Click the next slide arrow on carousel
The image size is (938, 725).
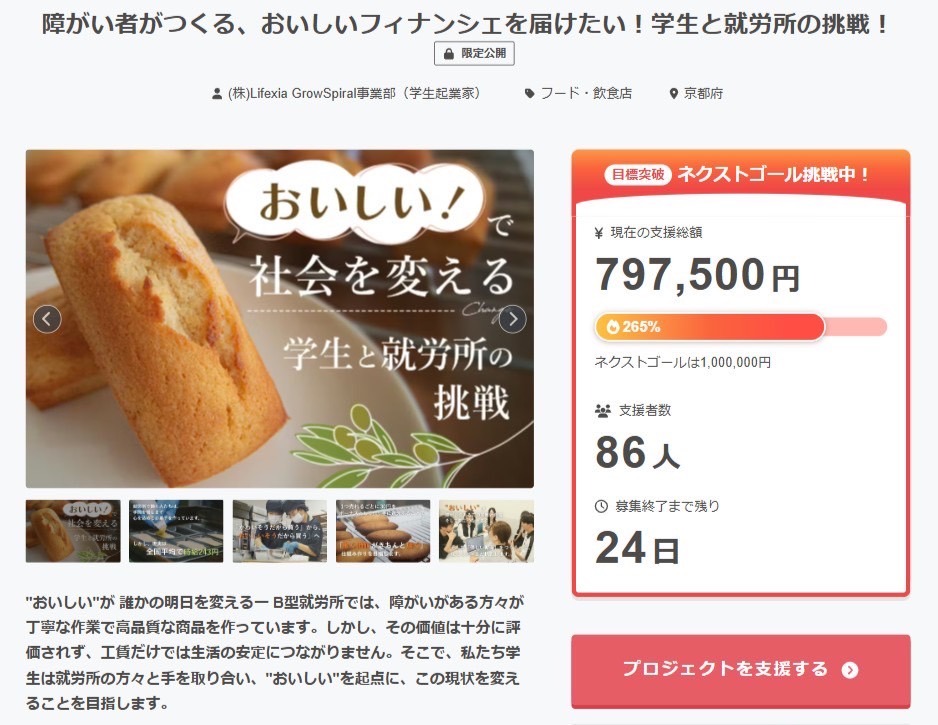(512, 319)
